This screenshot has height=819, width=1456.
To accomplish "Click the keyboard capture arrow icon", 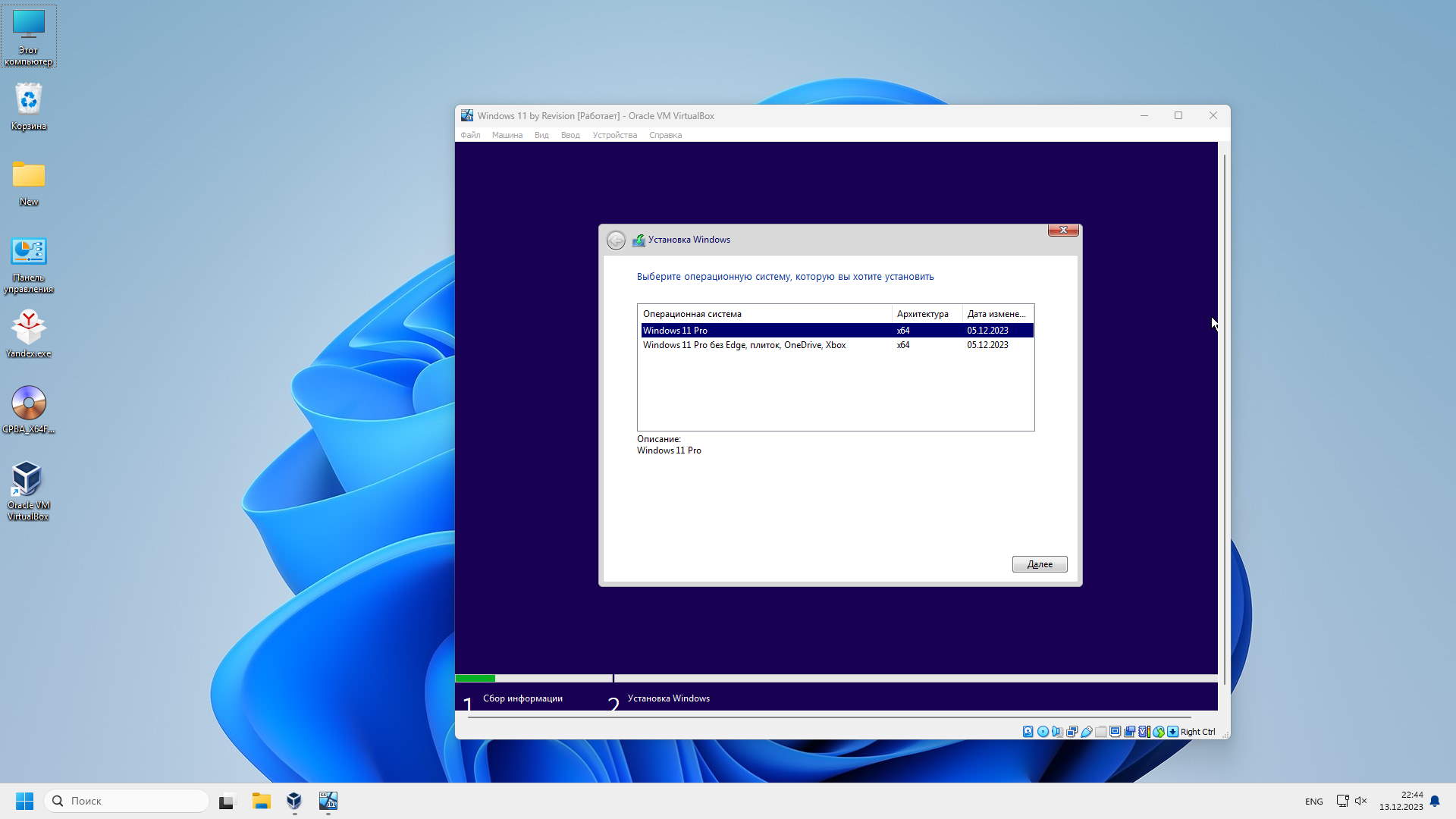I will [1172, 732].
